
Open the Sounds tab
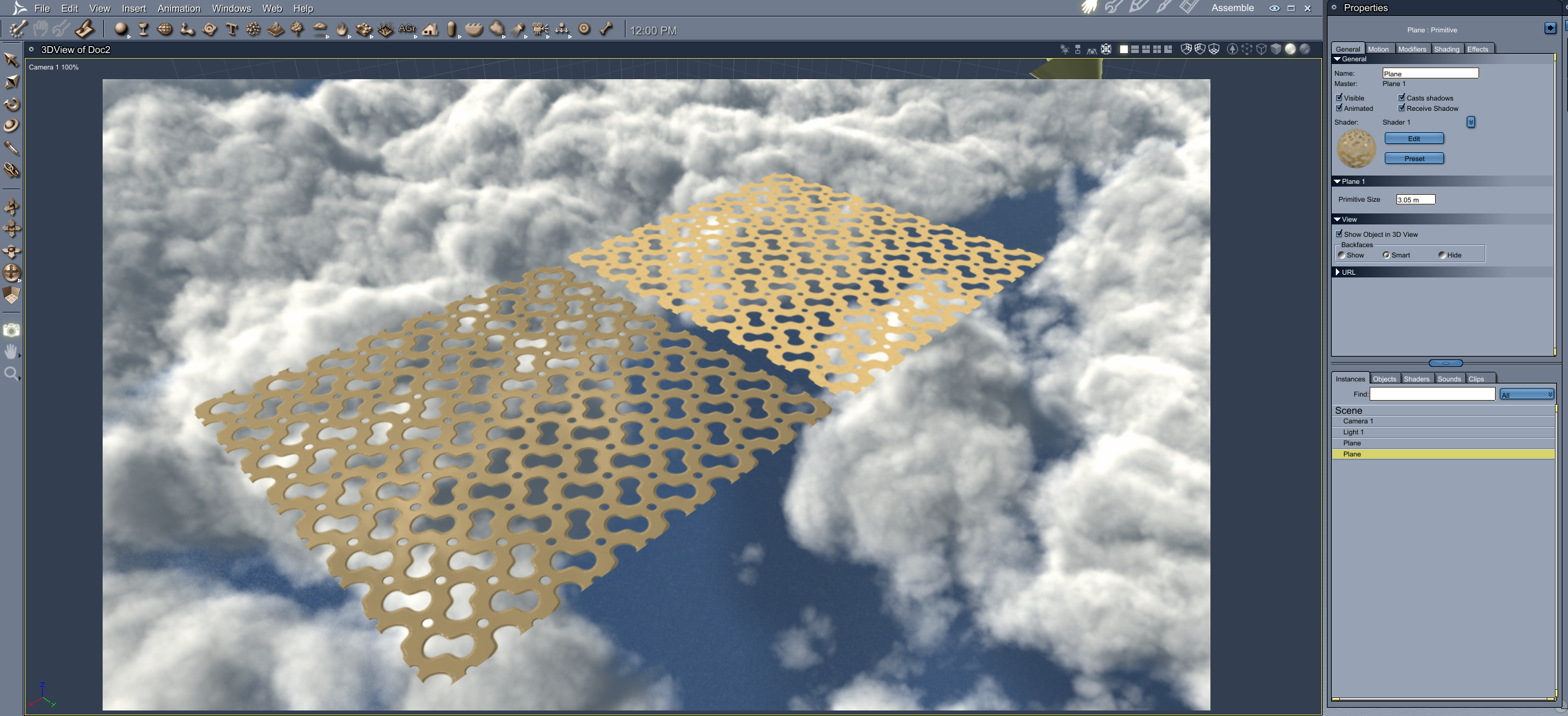(x=1450, y=379)
